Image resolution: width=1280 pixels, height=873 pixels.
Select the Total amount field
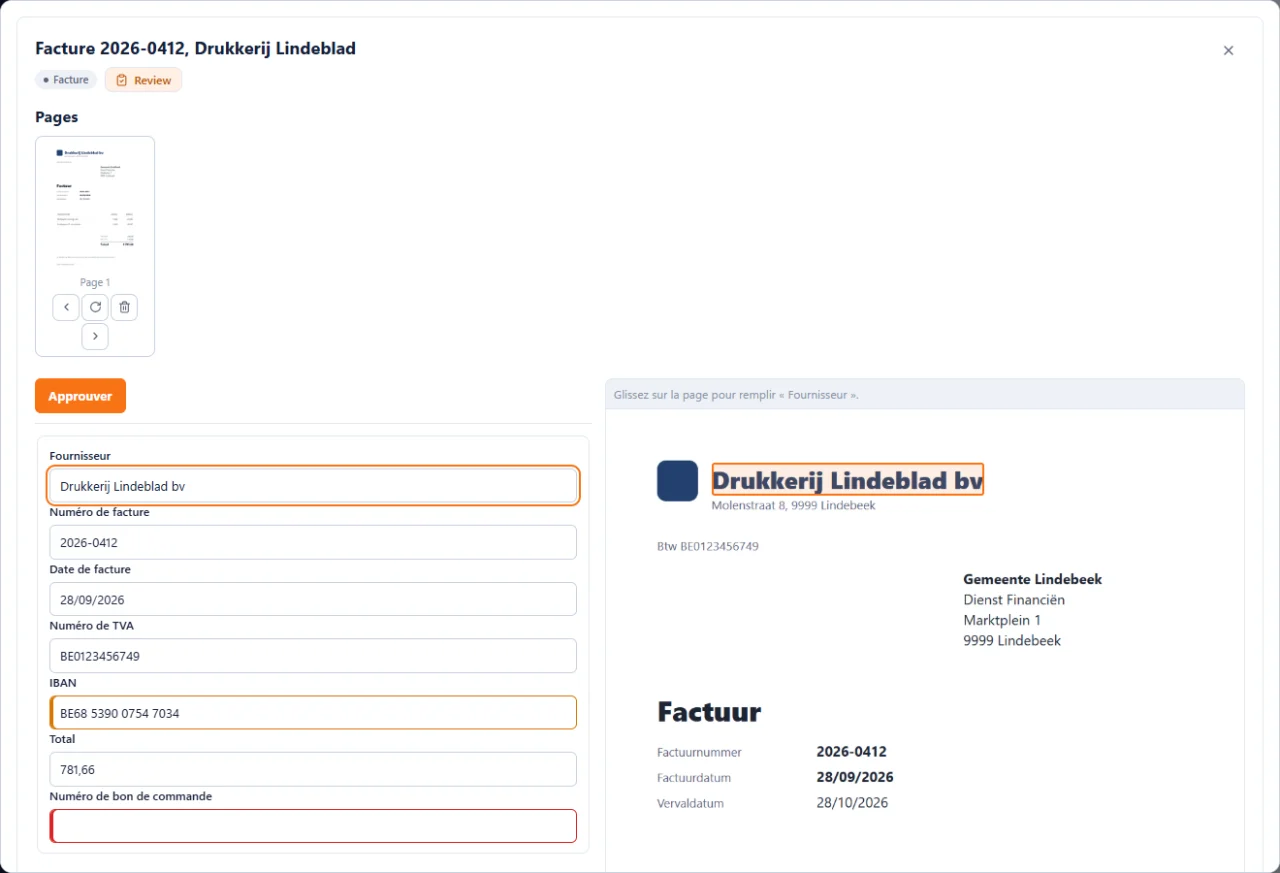tap(313, 770)
